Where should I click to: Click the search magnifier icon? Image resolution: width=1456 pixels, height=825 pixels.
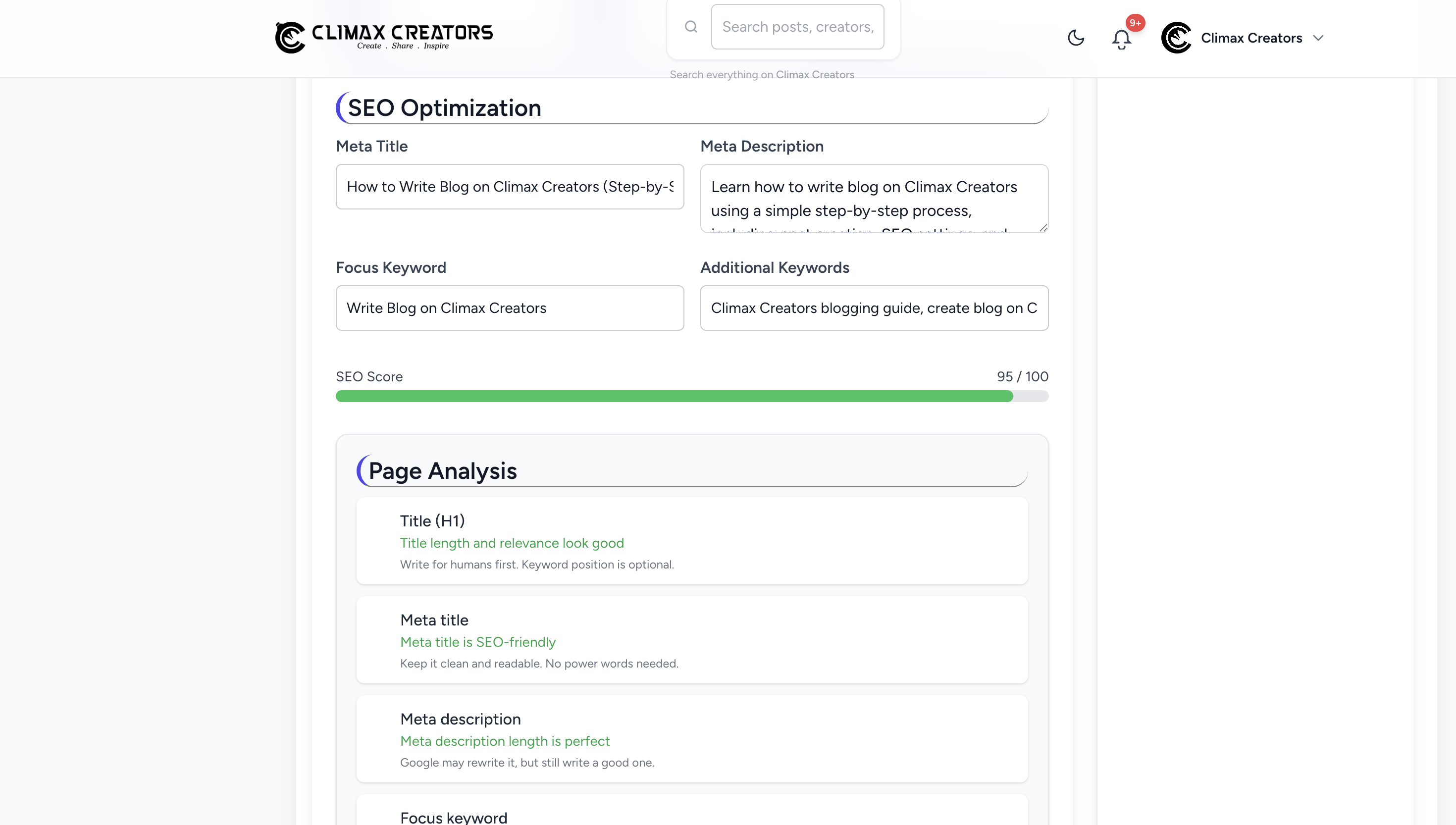tap(690, 27)
